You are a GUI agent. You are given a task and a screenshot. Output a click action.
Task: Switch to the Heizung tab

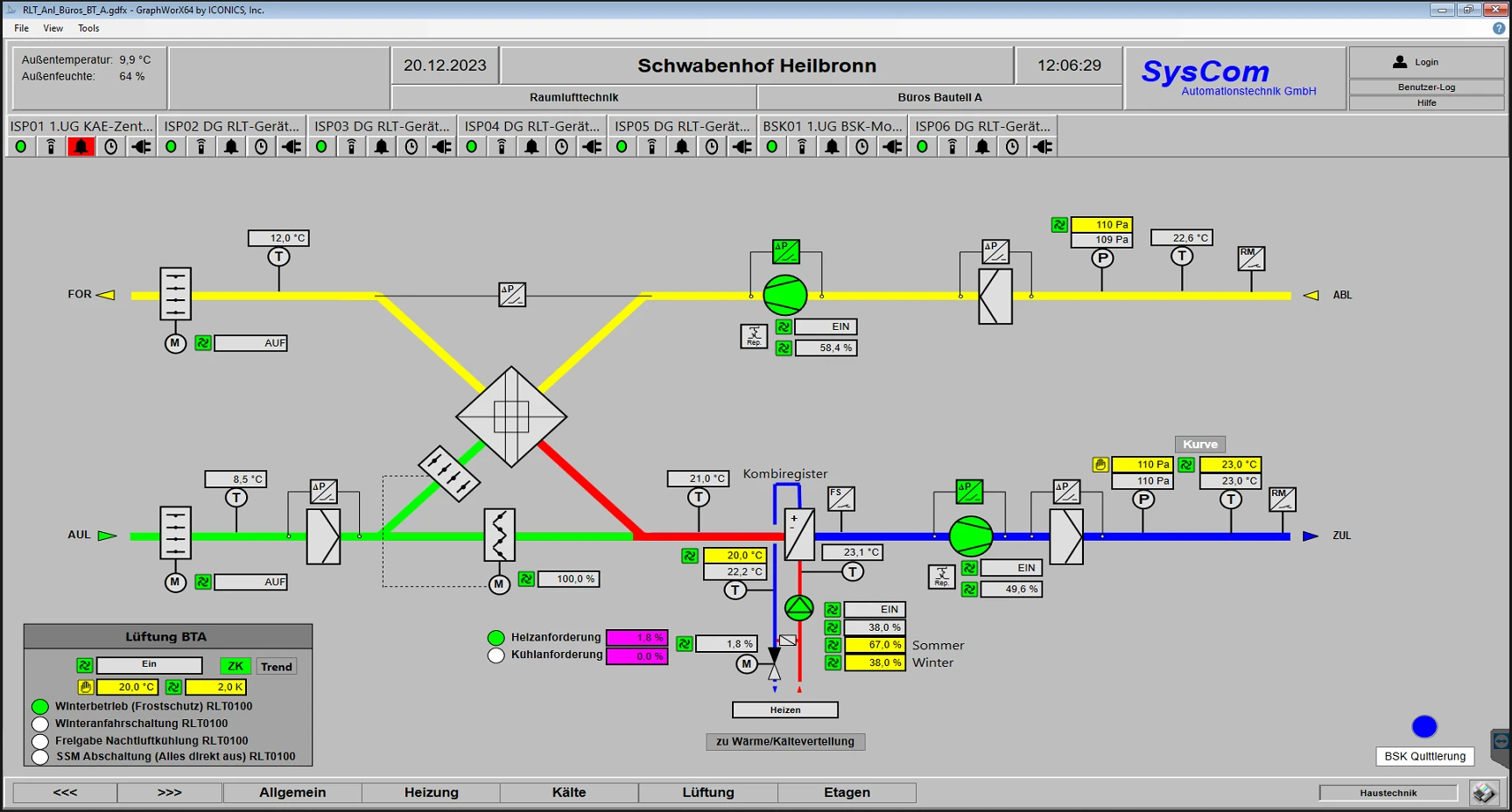(x=431, y=792)
